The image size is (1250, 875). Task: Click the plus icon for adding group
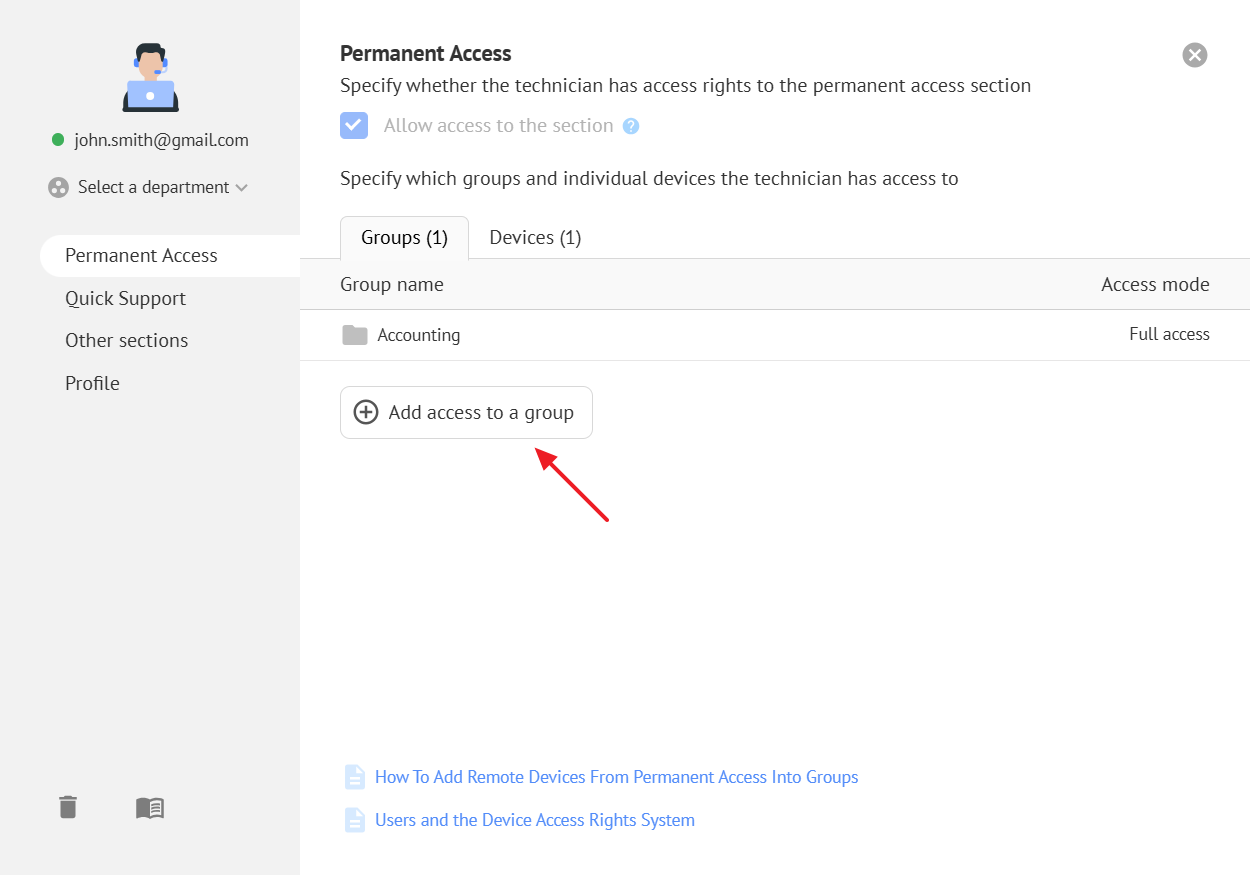pyautogui.click(x=366, y=412)
